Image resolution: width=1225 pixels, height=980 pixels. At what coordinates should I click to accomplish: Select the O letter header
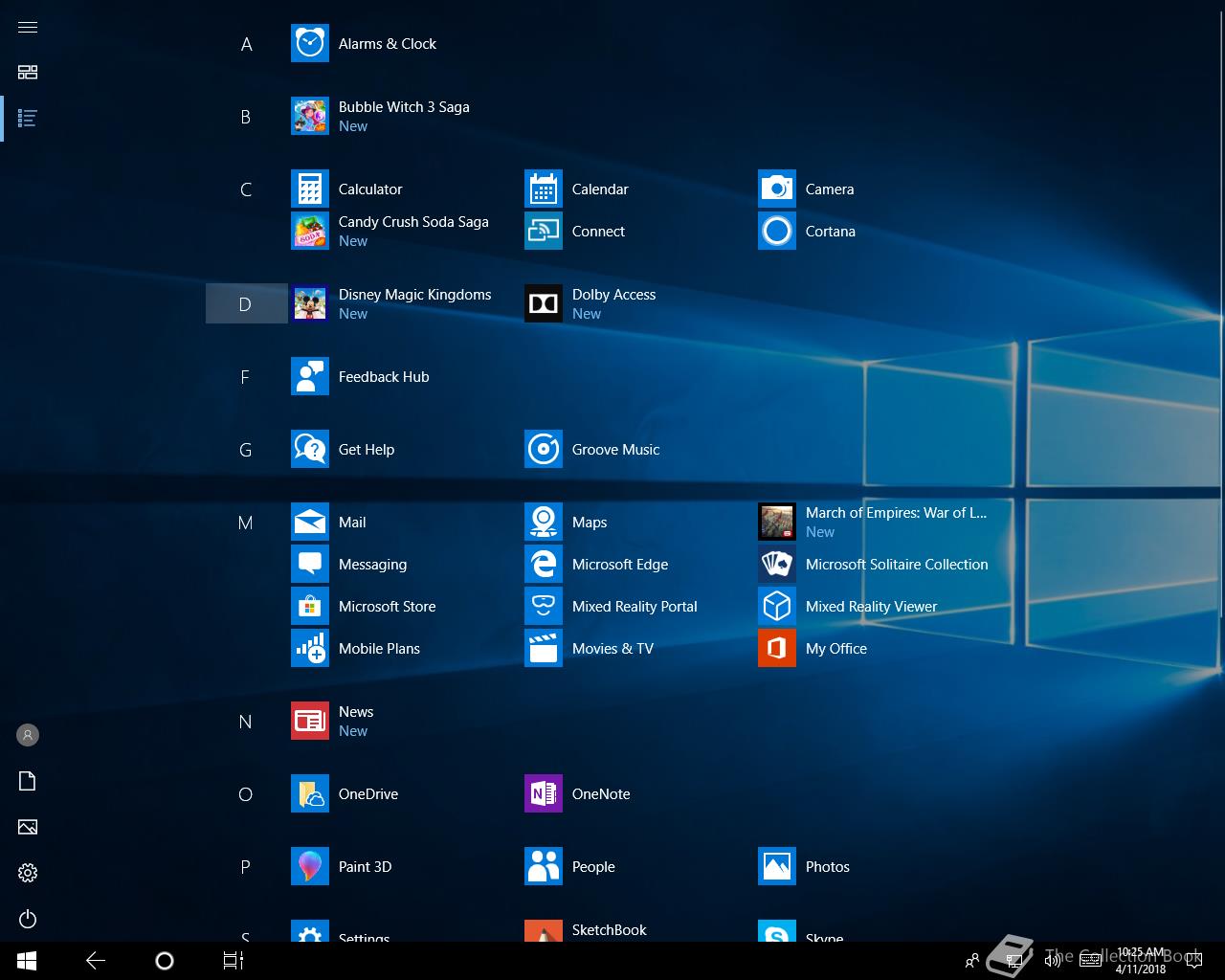246,794
